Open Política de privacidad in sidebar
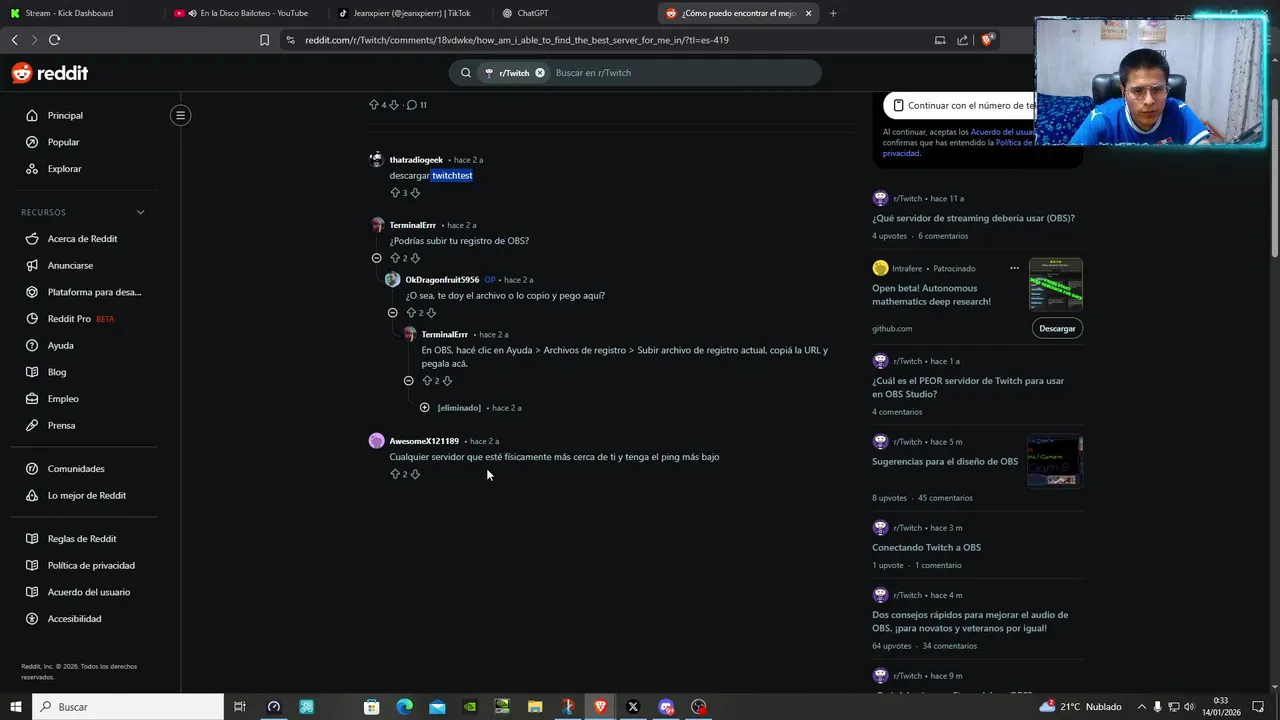Viewport: 1280px width, 720px height. tap(91, 566)
